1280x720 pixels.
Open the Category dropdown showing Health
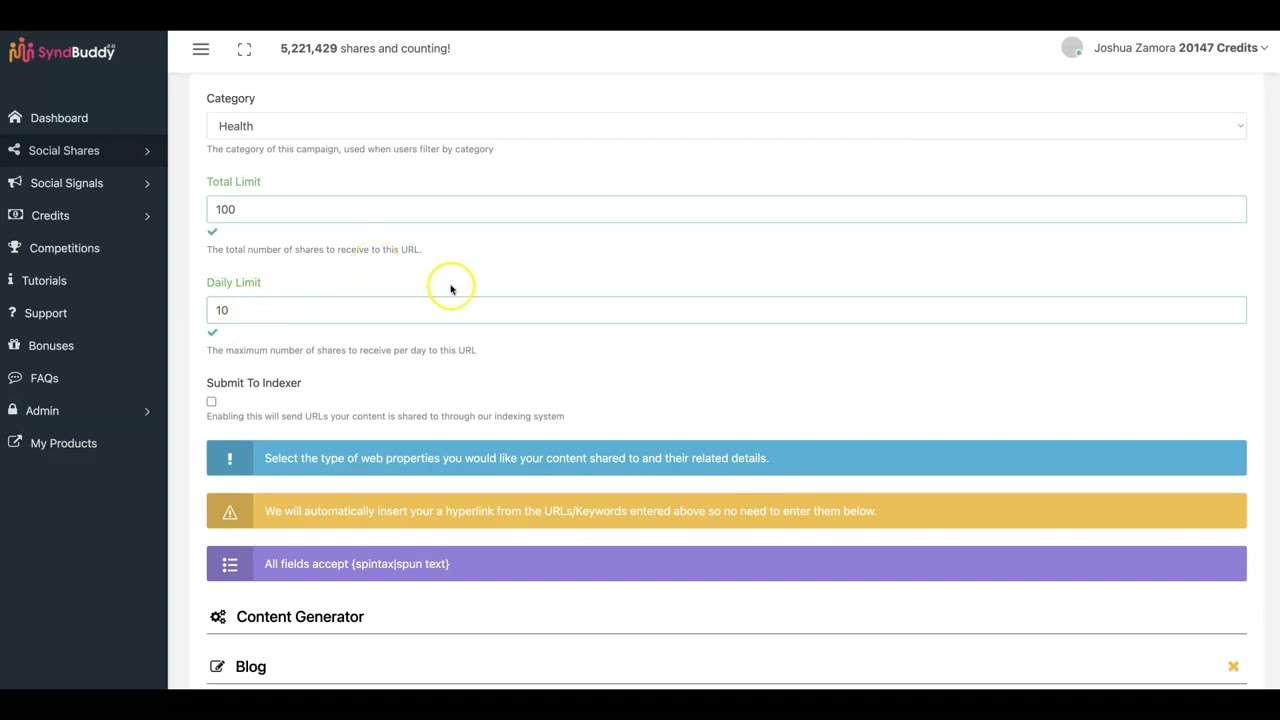pyautogui.click(x=726, y=126)
